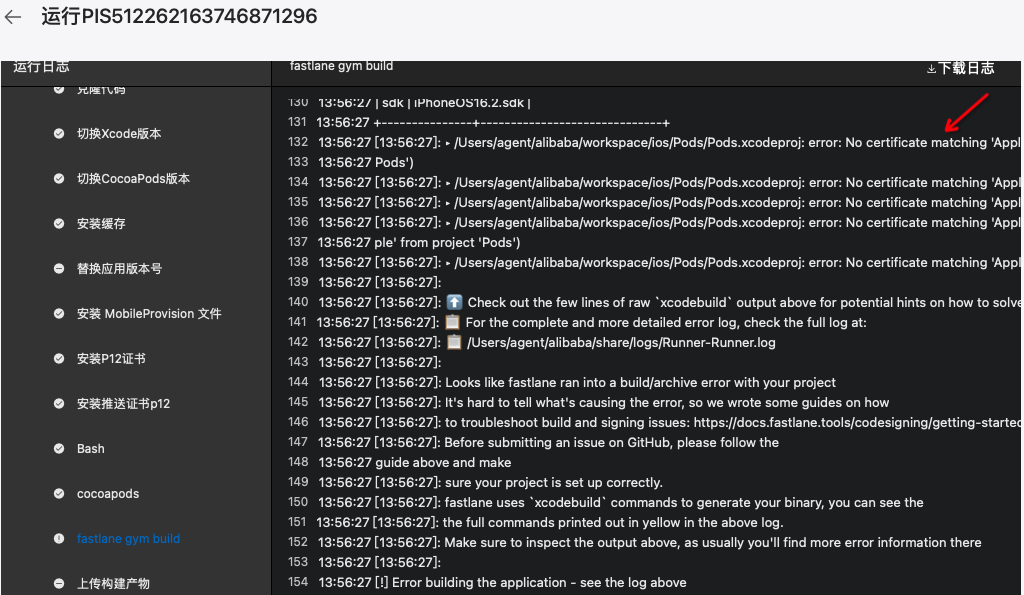Click the download icon beside 下载日志
This screenshot has width=1024, height=595.
coord(931,69)
